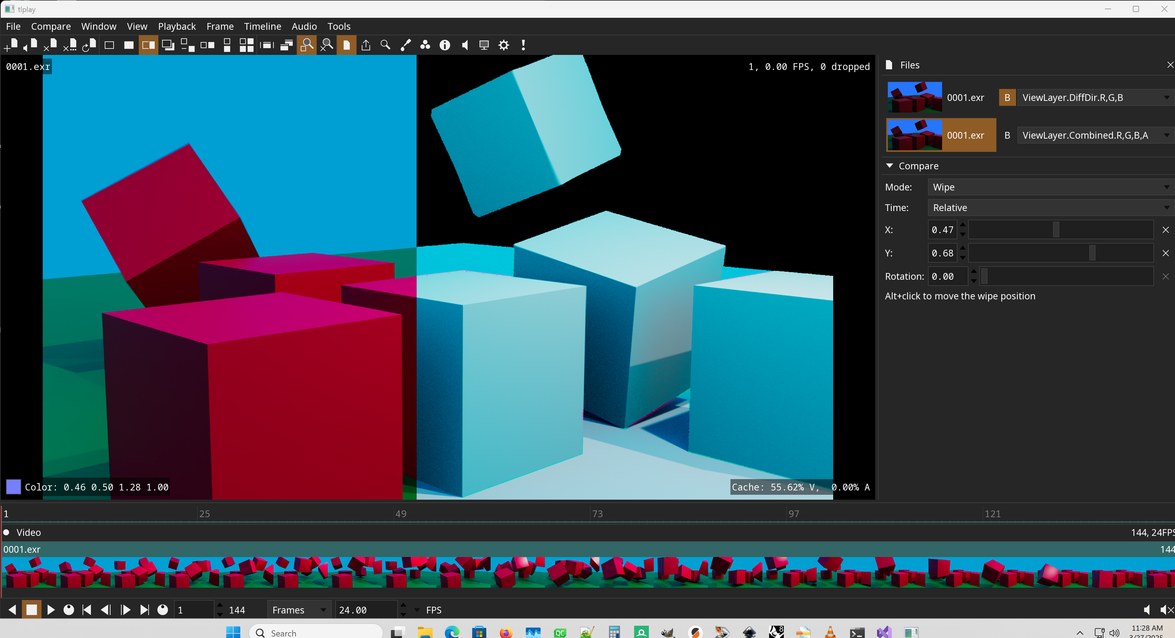Toggle B button for ViewLayer.DiffDir file row
Image resolution: width=1175 pixels, height=638 pixels.
point(1007,97)
